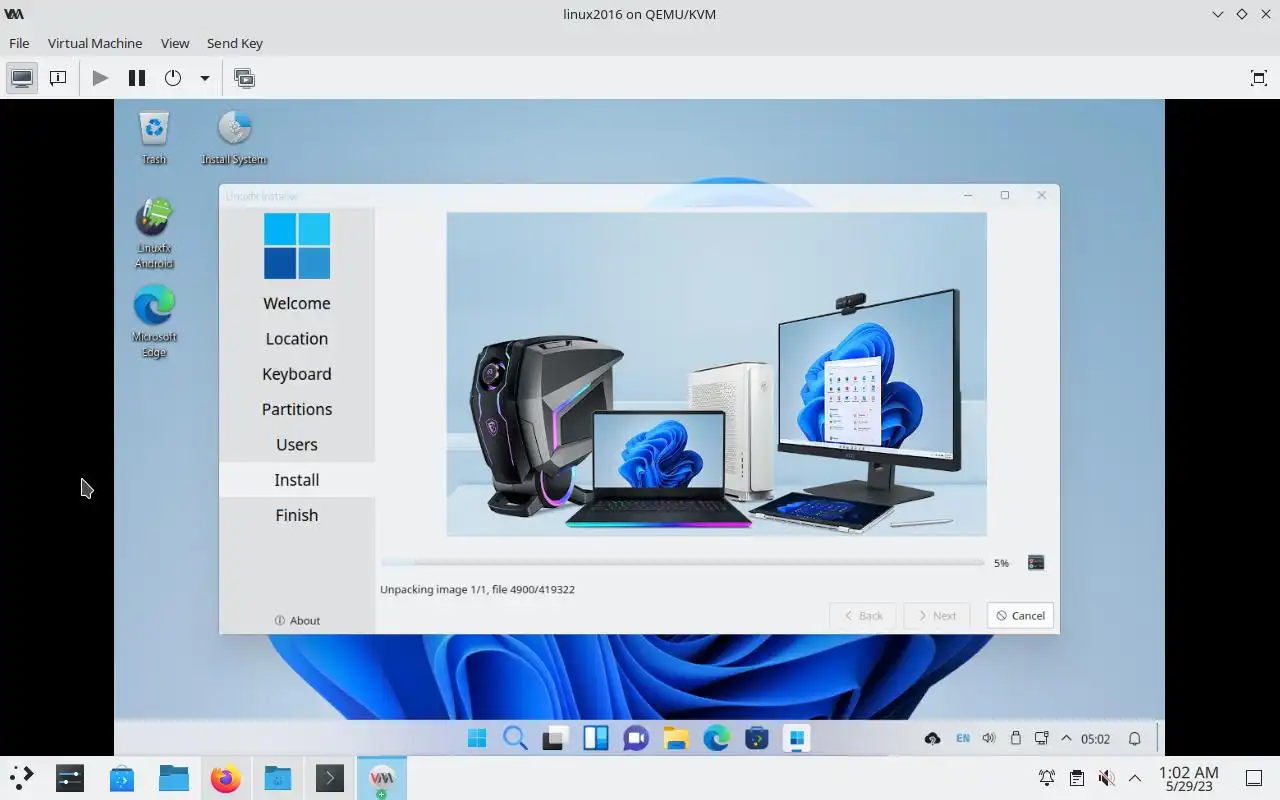Switch the VM viewer to fullscreen
Image resolution: width=1280 pixels, height=800 pixels.
[x=1259, y=78]
